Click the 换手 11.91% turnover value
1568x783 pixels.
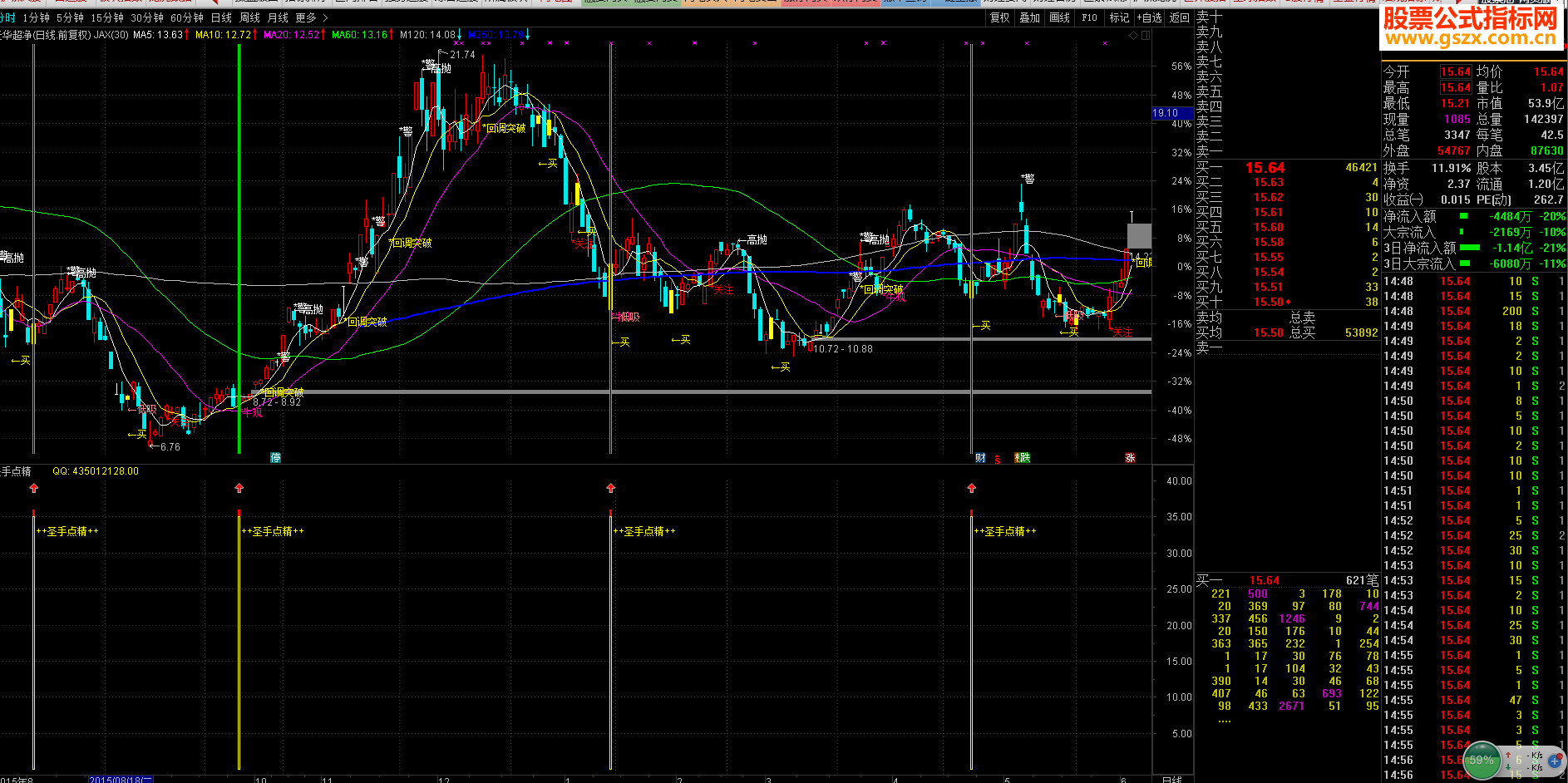[1451, 168]
